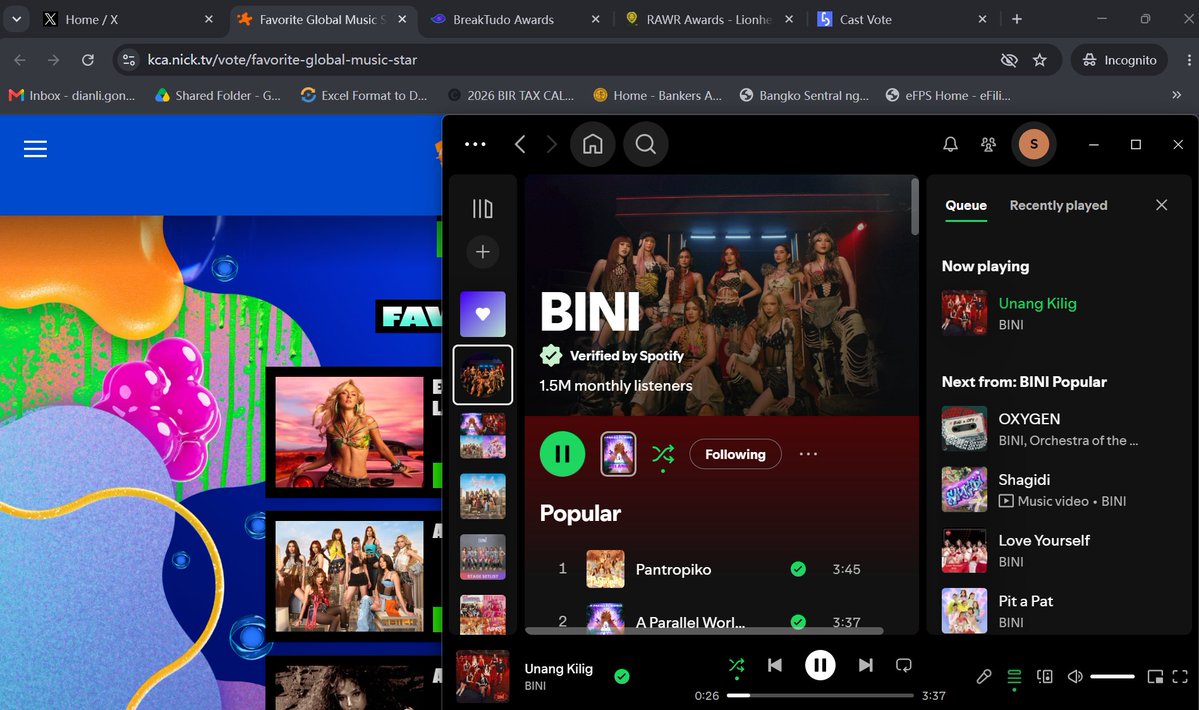Play Shagidi from queue
Screen dimensions: 1199x710
(x=1059, y=489)
